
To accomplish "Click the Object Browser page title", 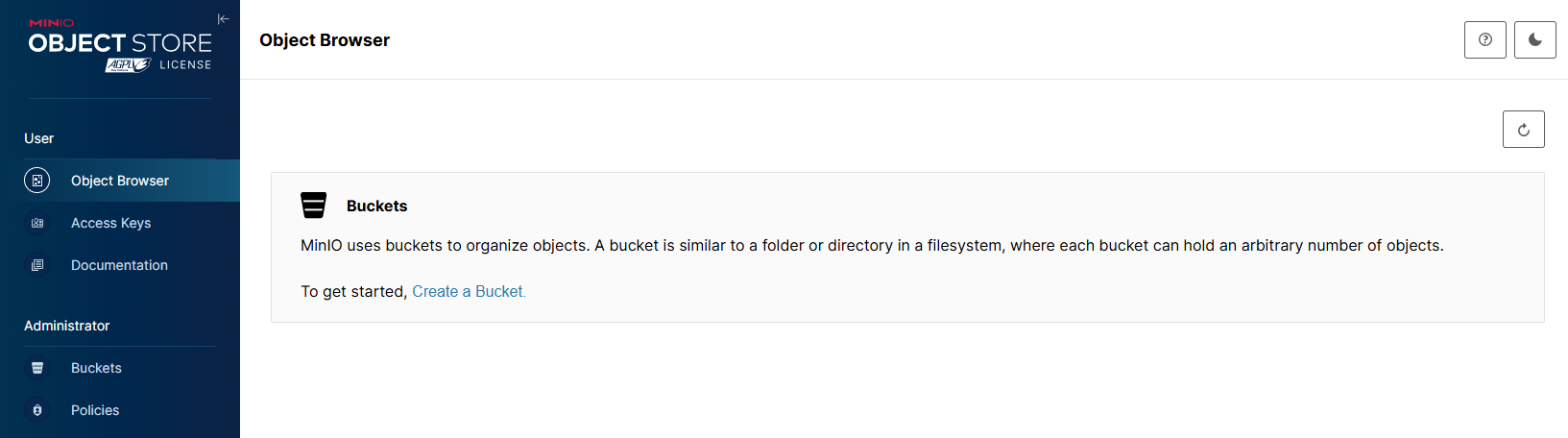I will (325, 40).
